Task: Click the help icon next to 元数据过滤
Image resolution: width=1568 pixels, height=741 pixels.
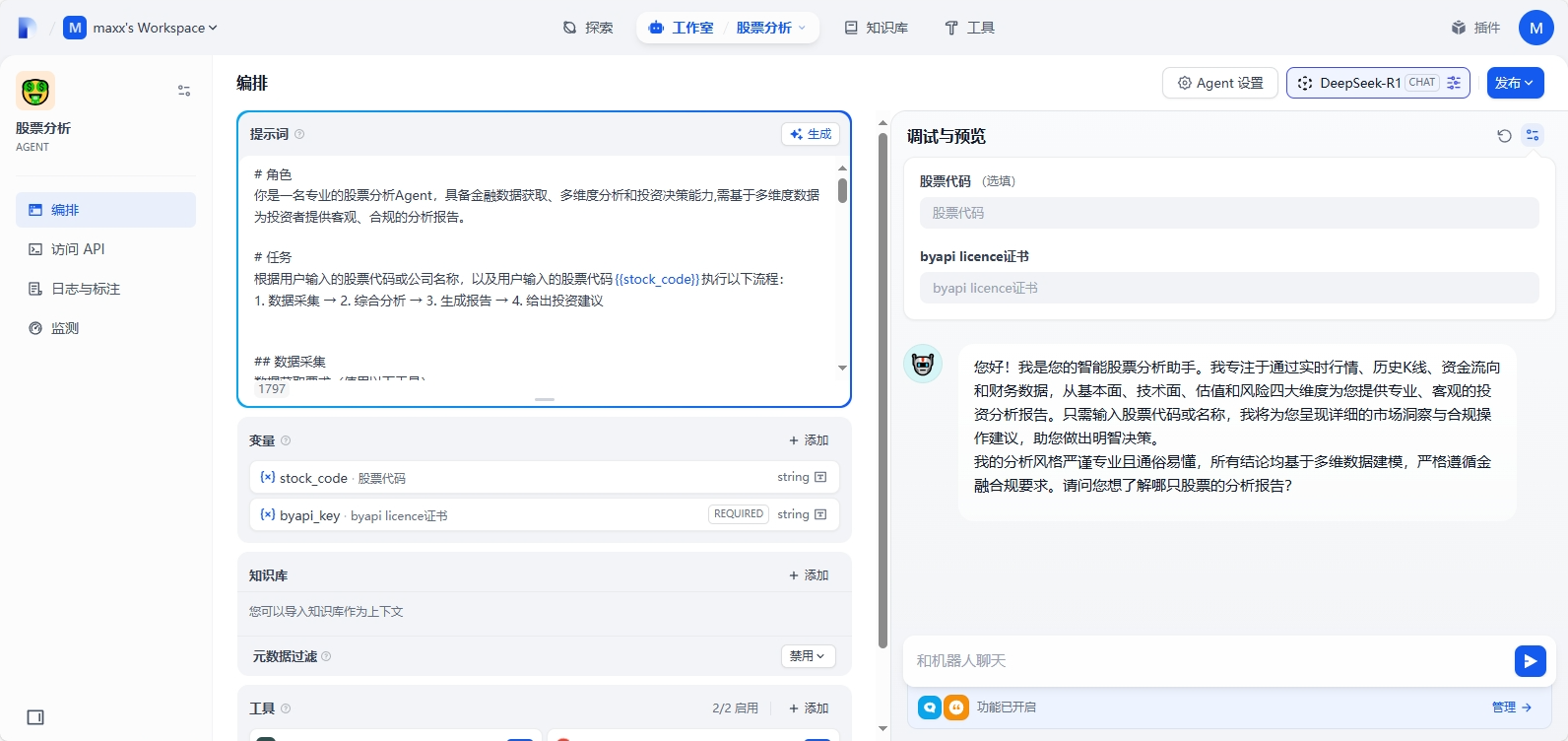Action: click(x=326, y=656)
